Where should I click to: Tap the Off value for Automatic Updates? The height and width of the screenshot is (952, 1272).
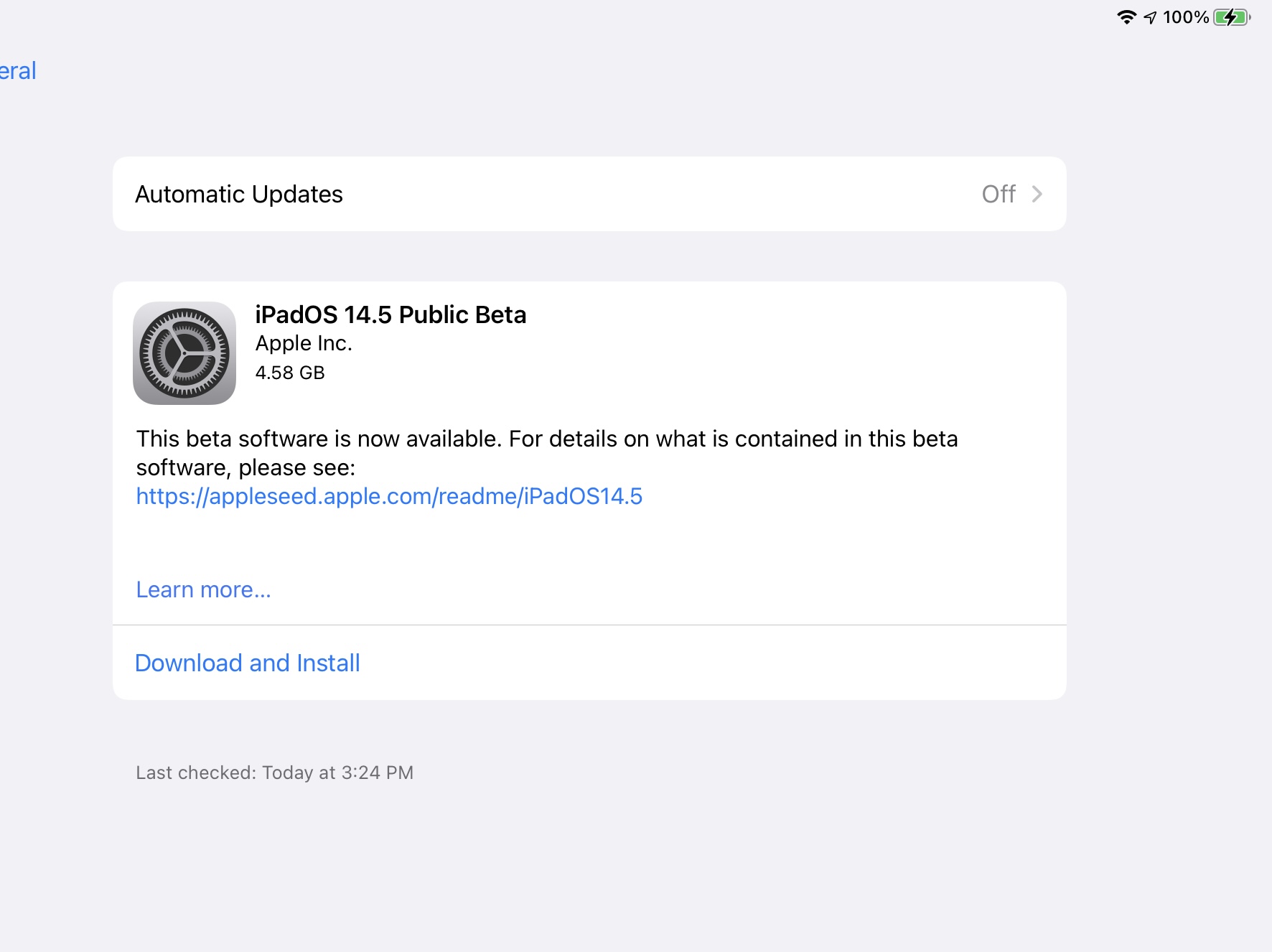(x=998, y=195)
